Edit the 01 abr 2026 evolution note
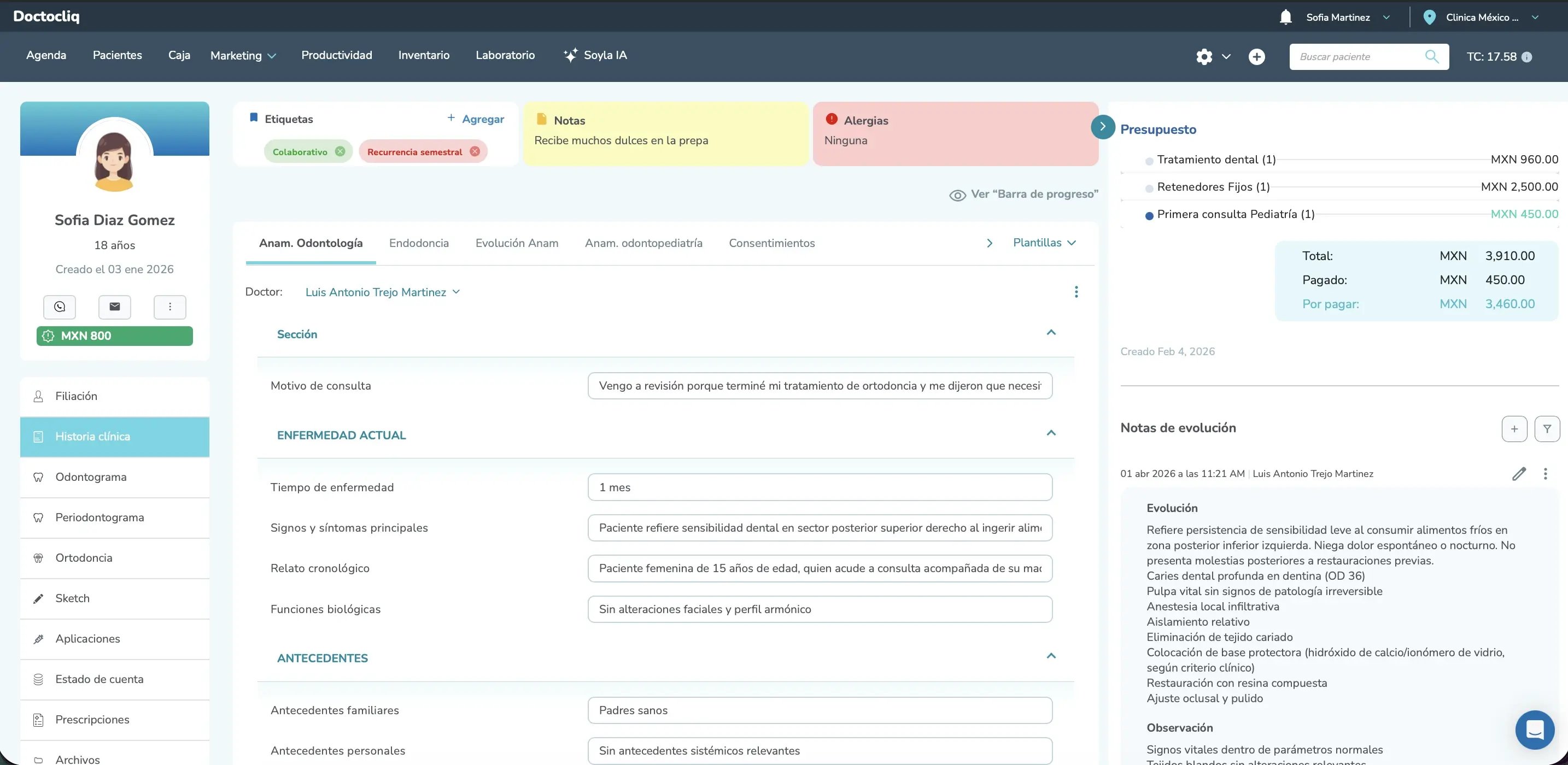Image resolution: width=1568 pixels, height=765 pixels. point(1519,474)
